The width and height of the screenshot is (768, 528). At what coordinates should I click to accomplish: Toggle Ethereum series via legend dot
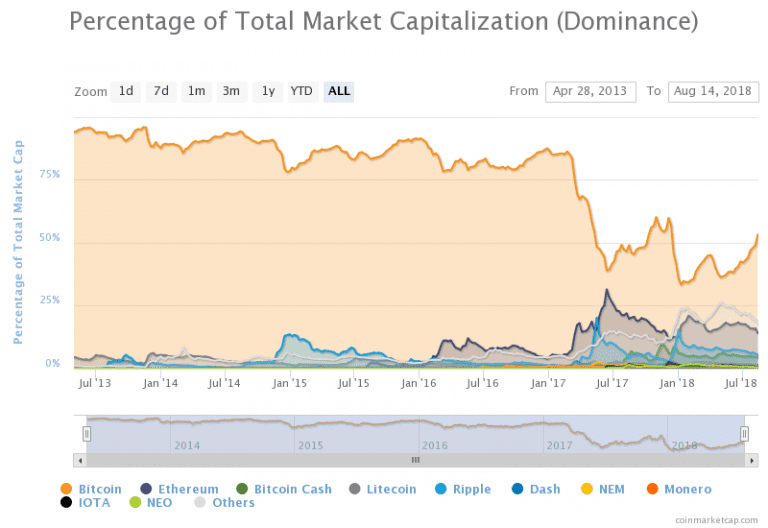[x=146, y=489]
